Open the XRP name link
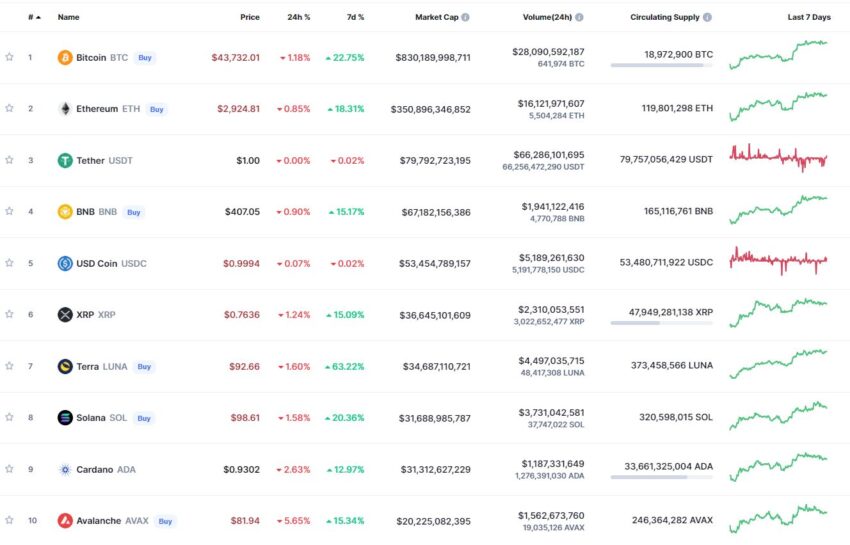This screenshot has height=545, width=850. tap(85, 315)
